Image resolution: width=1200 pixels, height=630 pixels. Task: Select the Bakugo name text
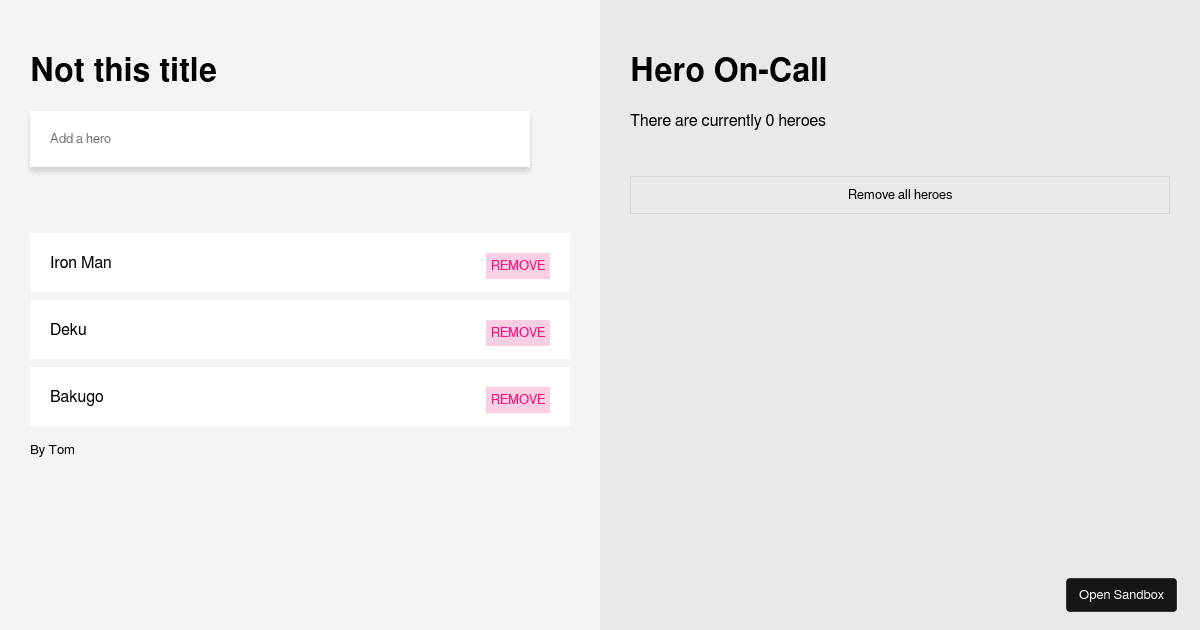(77, 397)
